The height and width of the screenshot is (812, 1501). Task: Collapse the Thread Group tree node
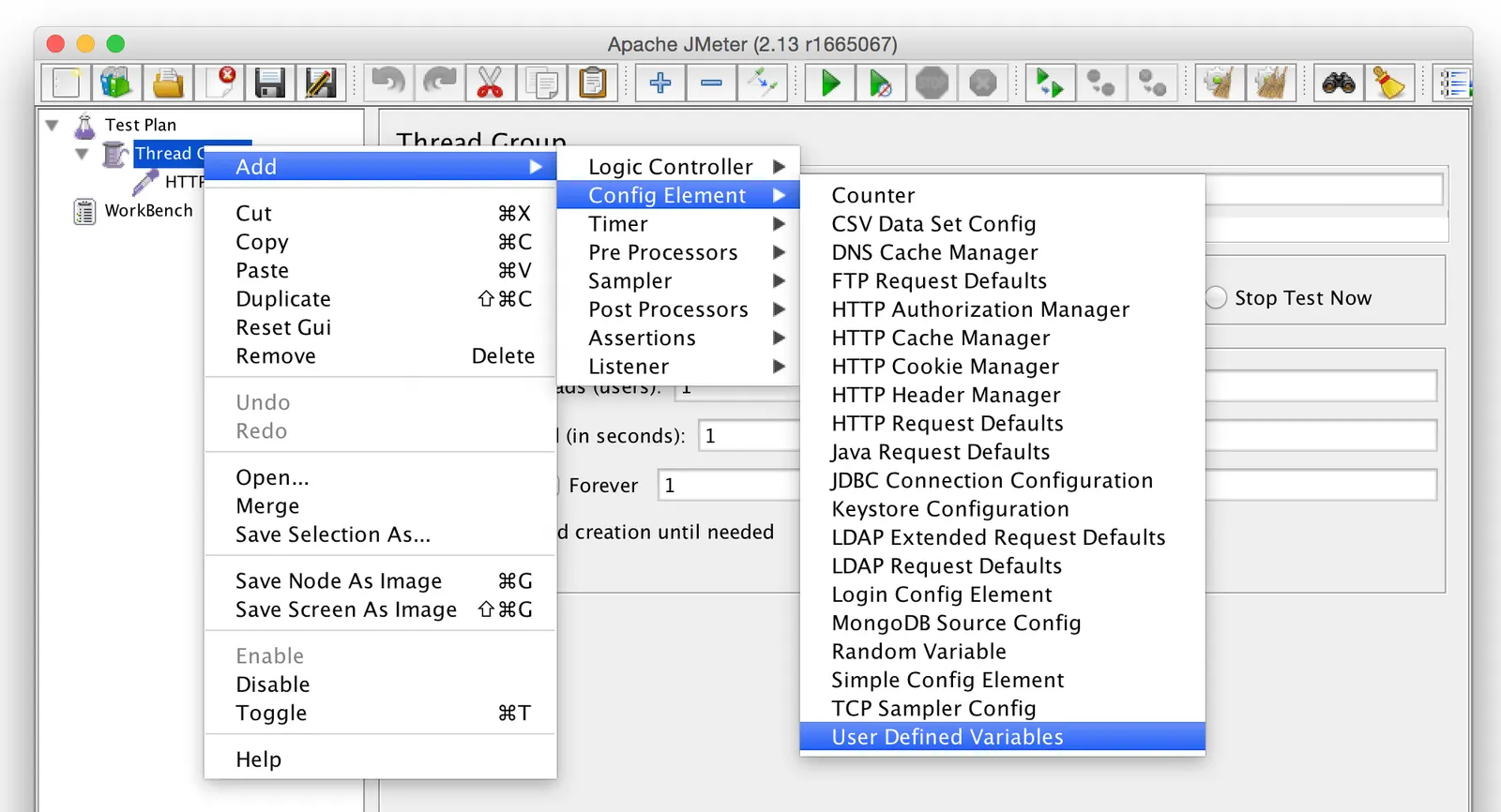(82, 154)
